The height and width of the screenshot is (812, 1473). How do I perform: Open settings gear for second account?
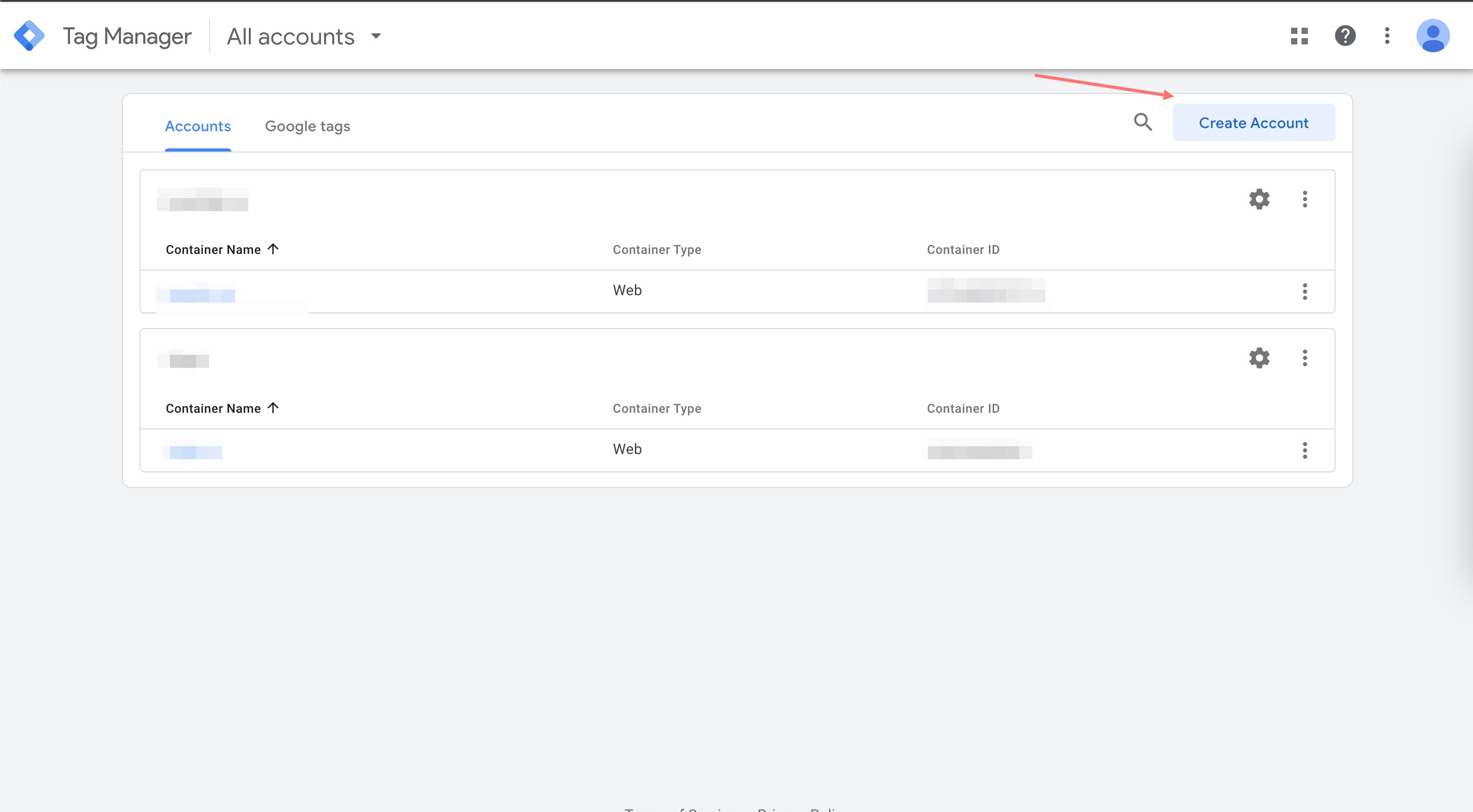[1259, 358]
